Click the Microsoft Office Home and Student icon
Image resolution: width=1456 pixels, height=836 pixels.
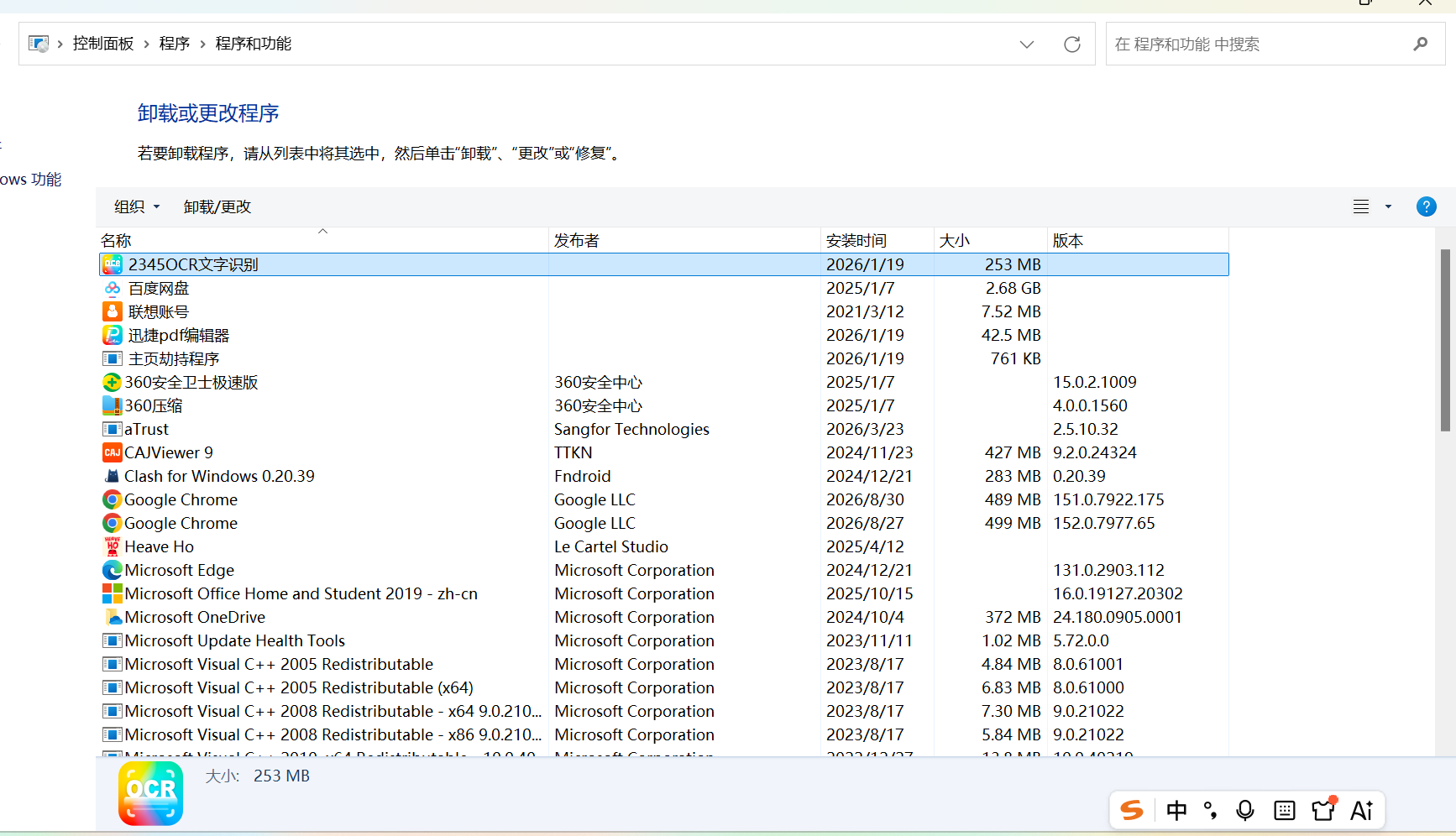(x=112, y=593)
